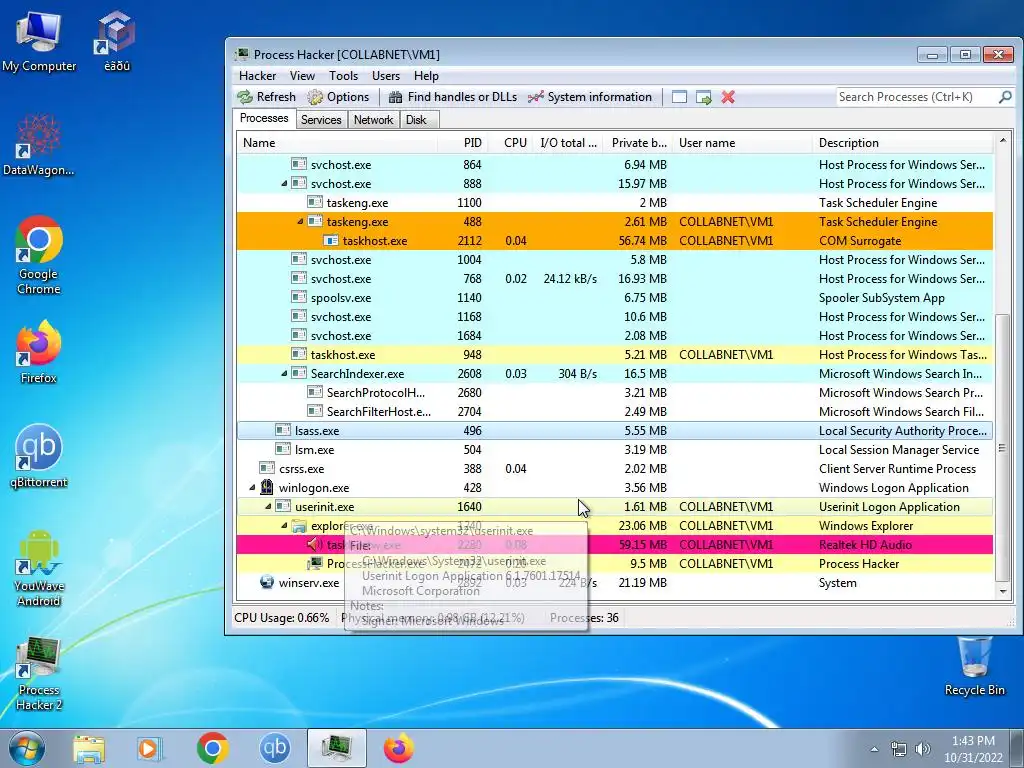Open qBittorrent desktop shortcut

click(x=39, y=456)
